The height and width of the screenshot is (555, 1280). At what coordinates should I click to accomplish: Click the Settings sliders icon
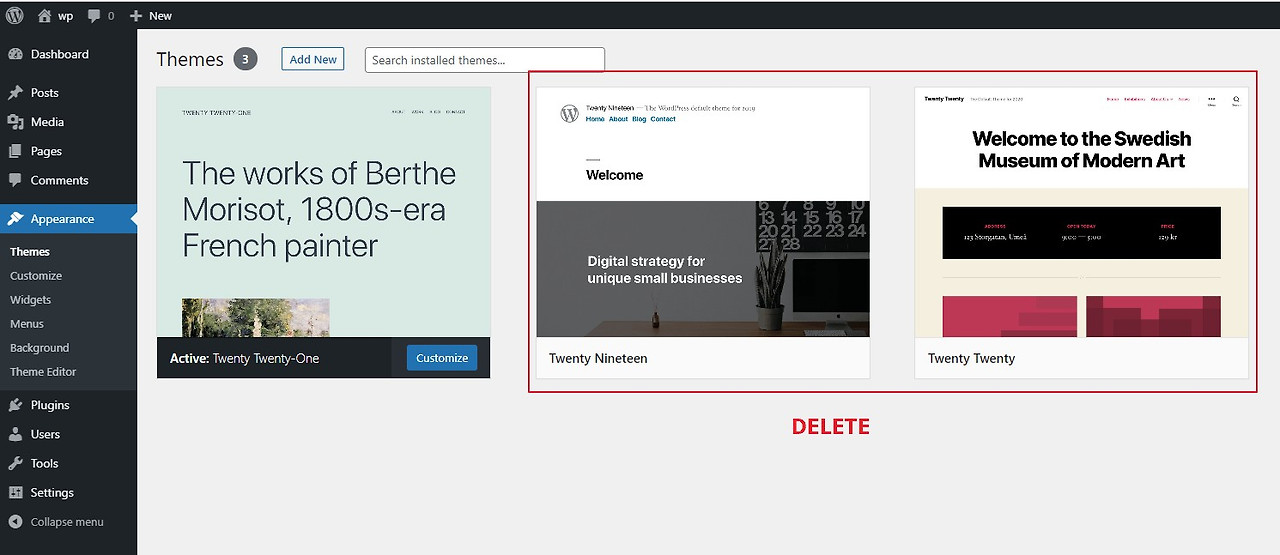click(15, 492)
